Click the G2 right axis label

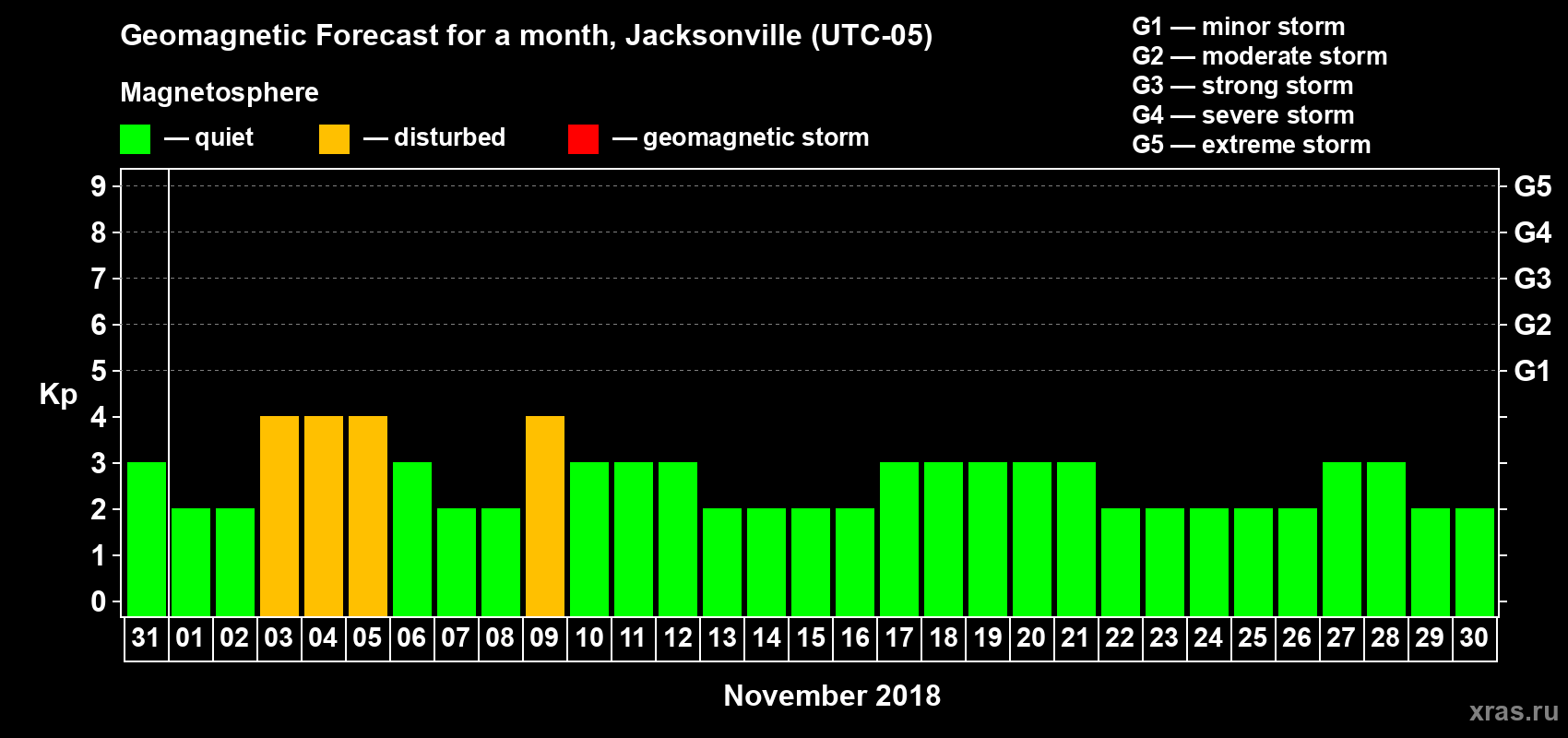point(1533,325)
